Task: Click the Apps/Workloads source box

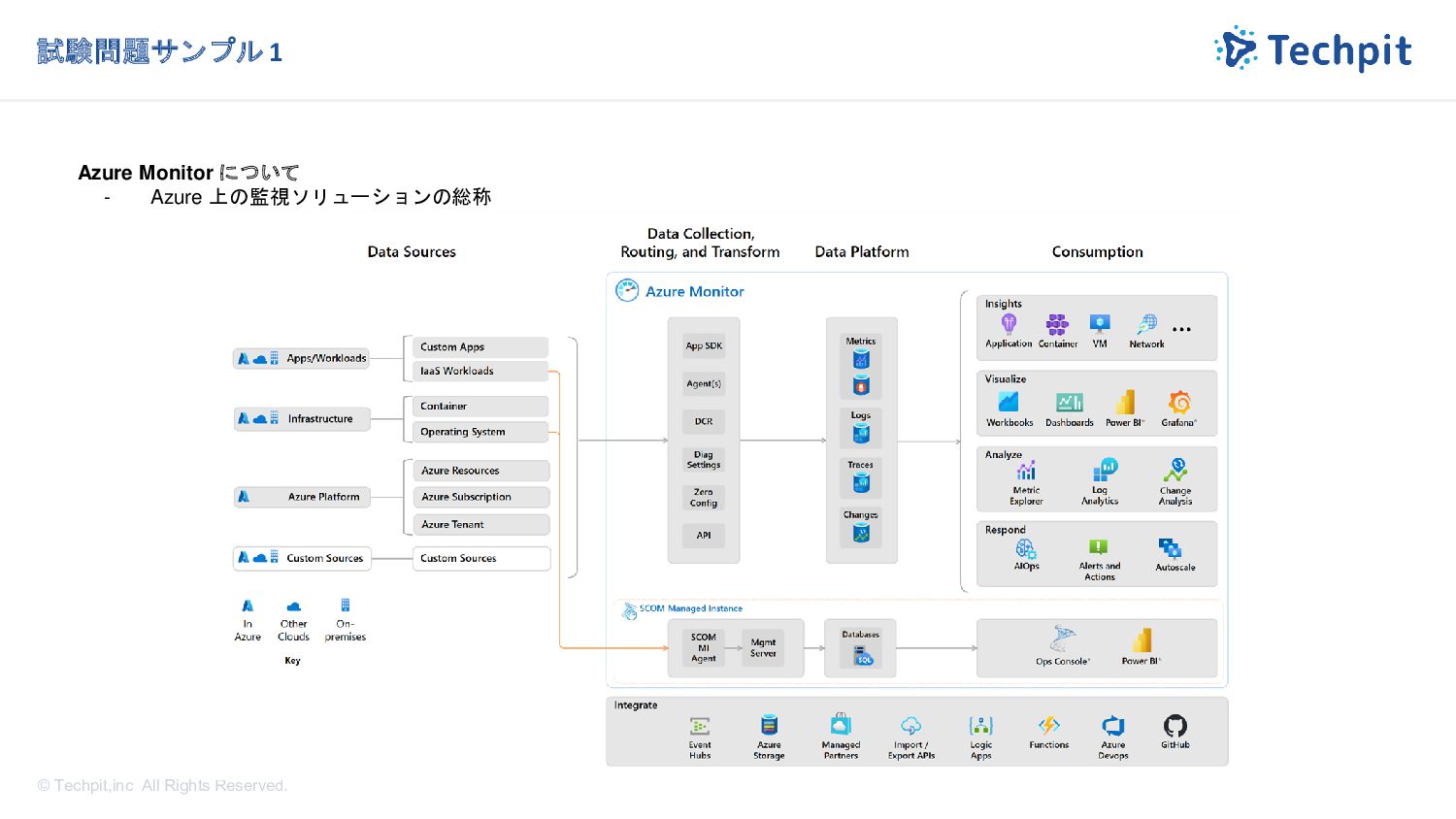Action: tap(302, 358)
